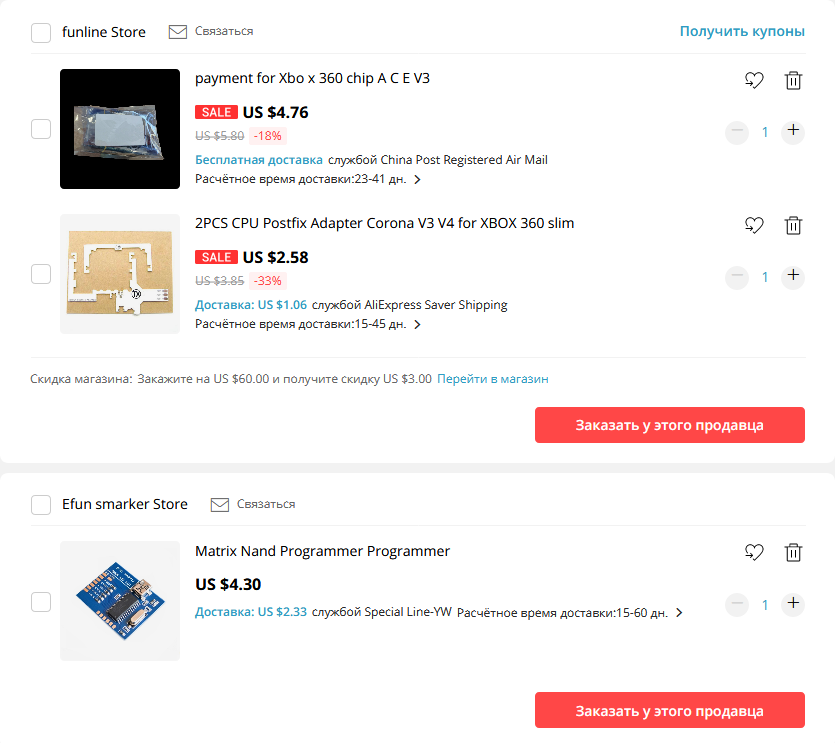Image resolution: width=835 pixels, height=743 pixels.
Task: Follow Перейти в магазин link
Action: pos(493,379)
